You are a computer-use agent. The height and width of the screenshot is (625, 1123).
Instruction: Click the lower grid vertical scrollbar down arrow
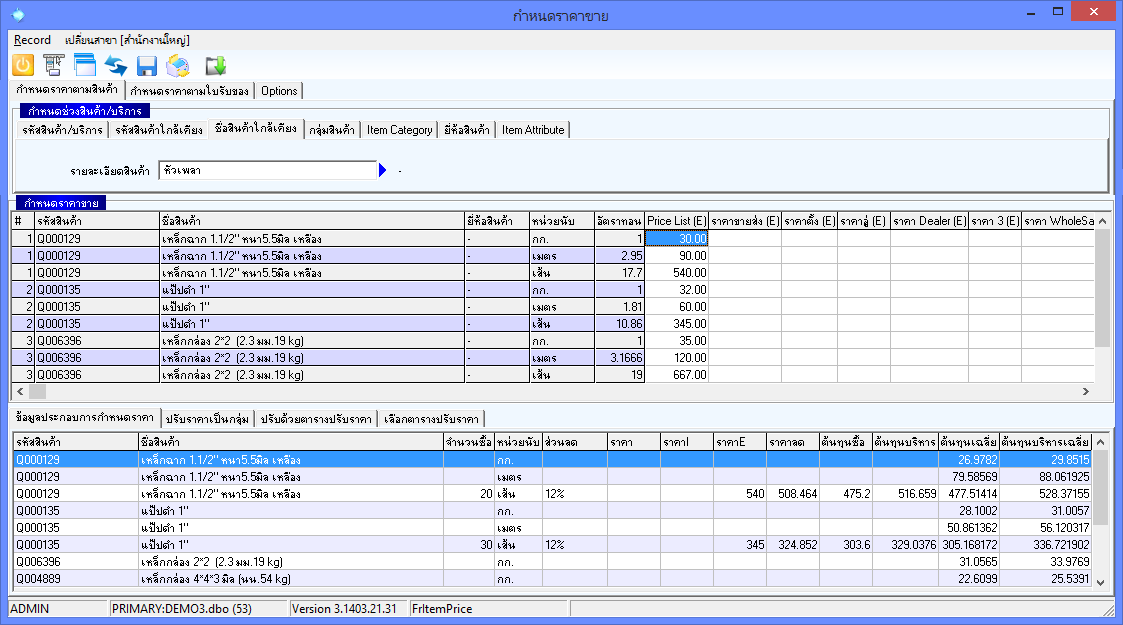[x=1101, y=581]
